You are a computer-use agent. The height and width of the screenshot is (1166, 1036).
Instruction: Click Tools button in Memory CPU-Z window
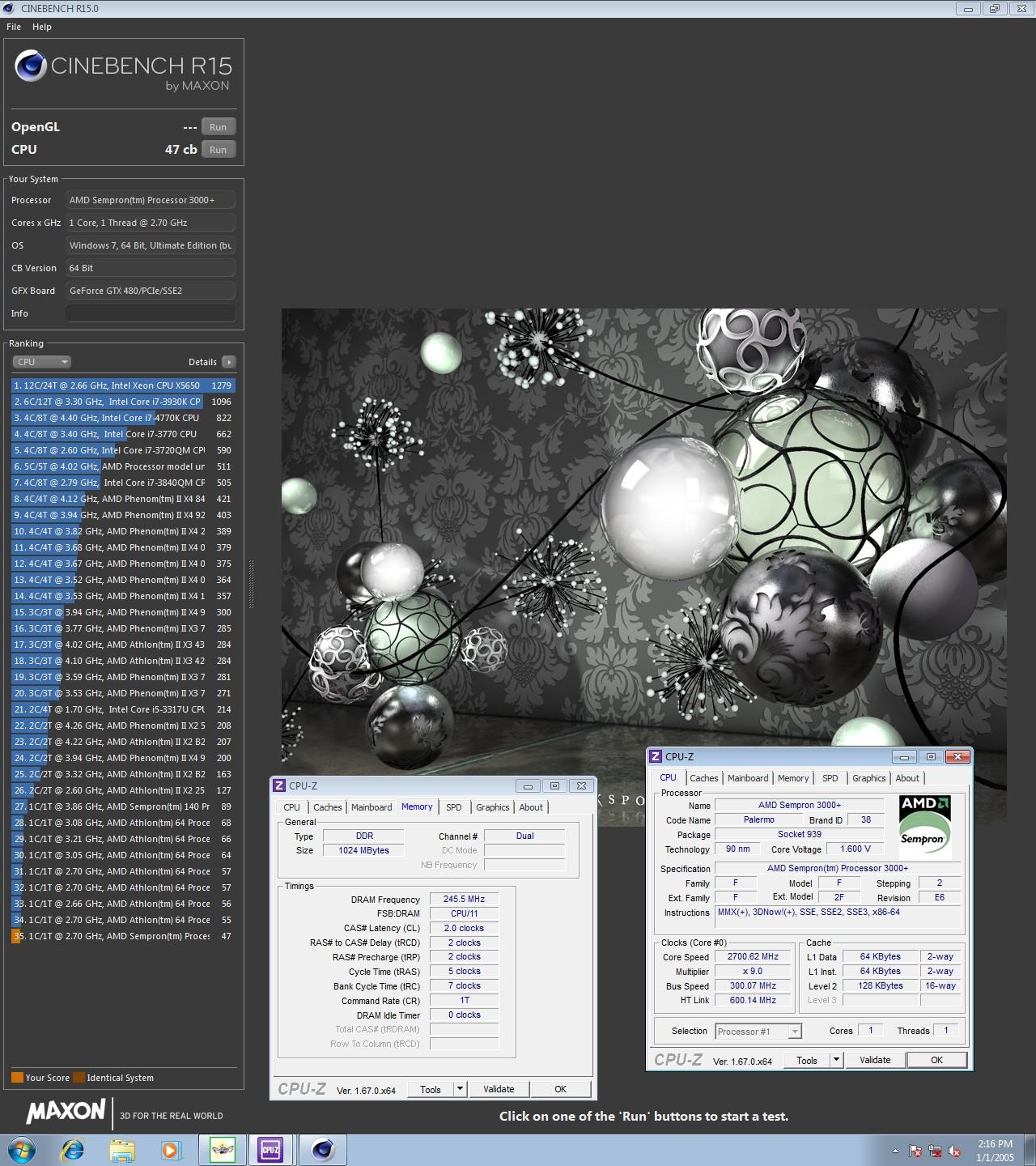431,1089
